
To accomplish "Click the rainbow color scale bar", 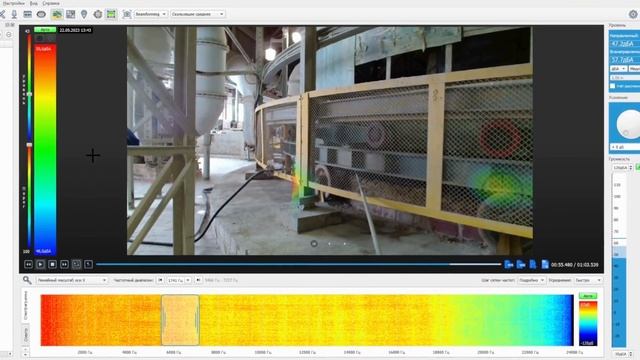I will (45, 150).
